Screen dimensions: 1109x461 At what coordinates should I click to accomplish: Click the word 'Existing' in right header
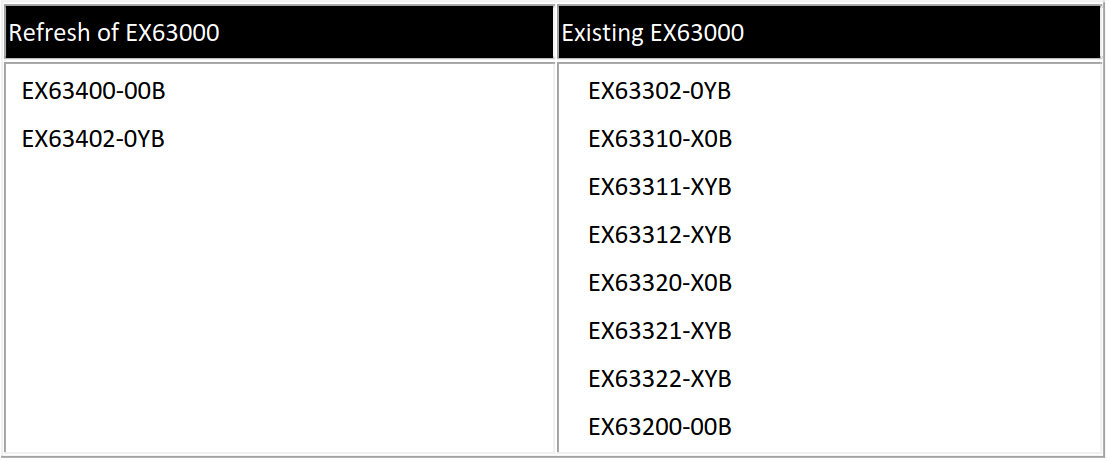click(x=603, y=33)
